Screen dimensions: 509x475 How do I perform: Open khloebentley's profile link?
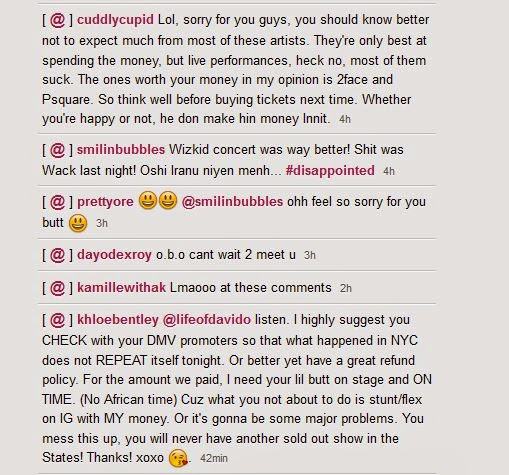(x=118, y=320)
